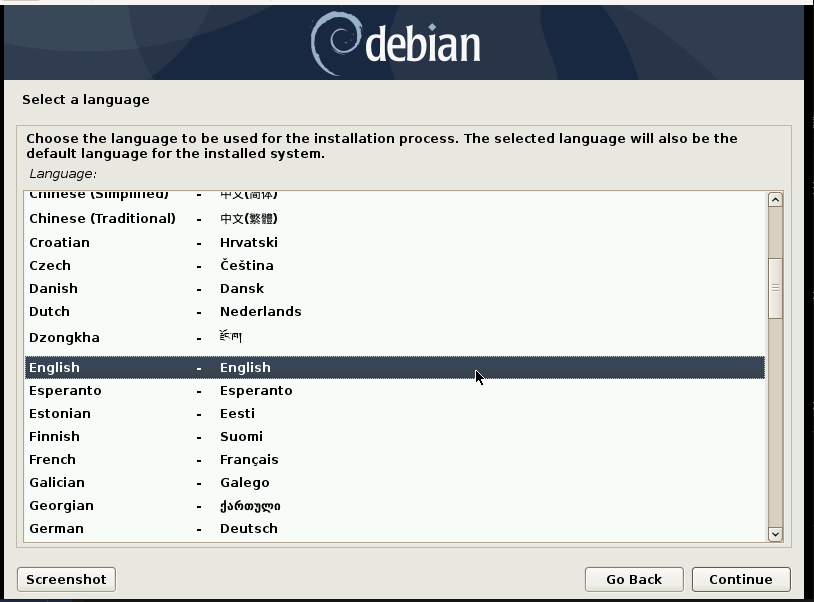Select Estonian from the list
This screenshot has width=814, height=602.
[x=395, y=414]
